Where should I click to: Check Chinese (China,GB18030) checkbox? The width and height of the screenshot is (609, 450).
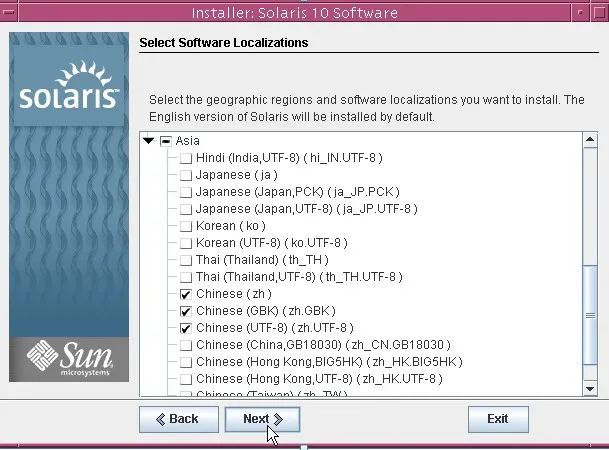(186, 345)
